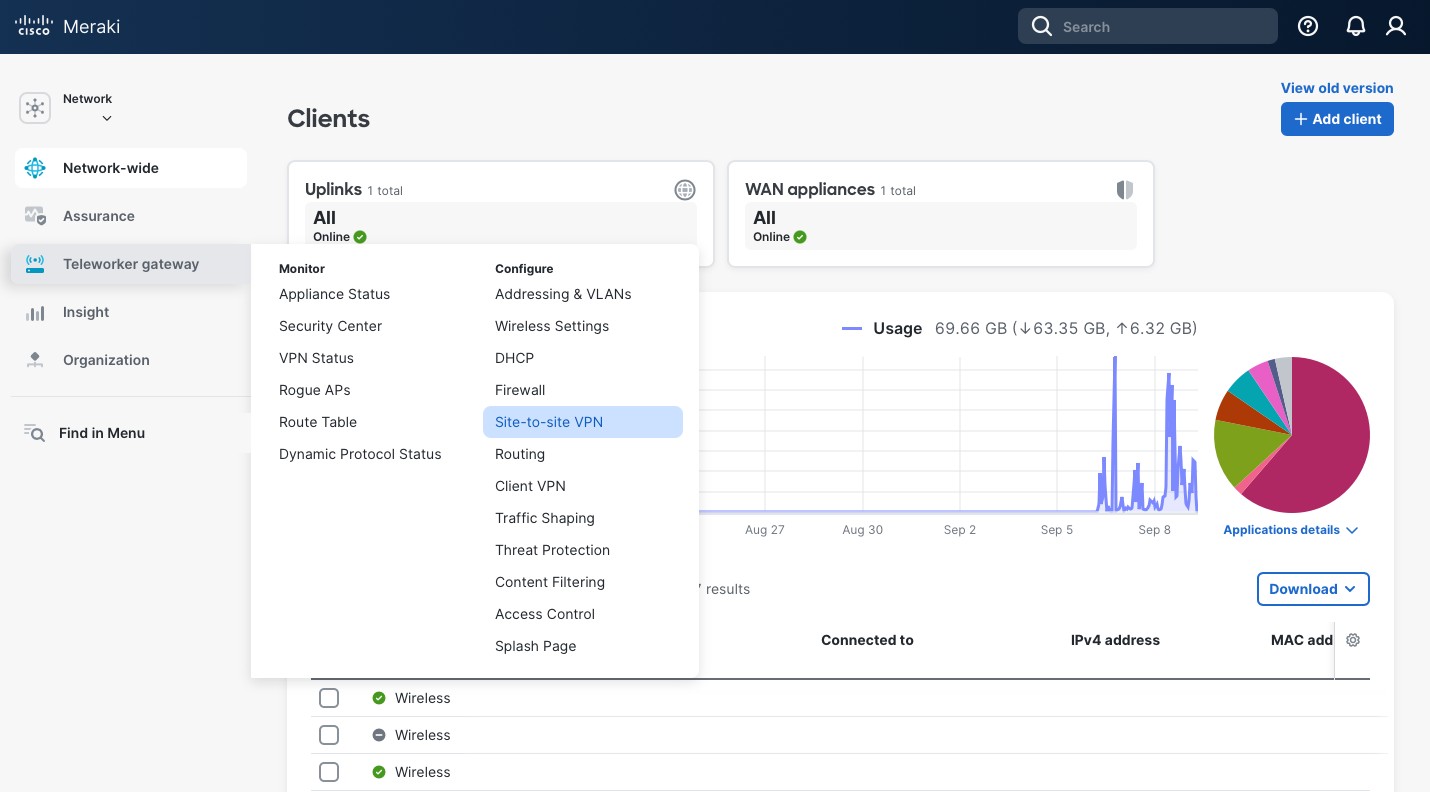Image resolution: width=1430 pixels, height=792 pixels.
Task: Select Site-to-site VPN menu item
Action: pyautogui.click(x=549, y=422)
